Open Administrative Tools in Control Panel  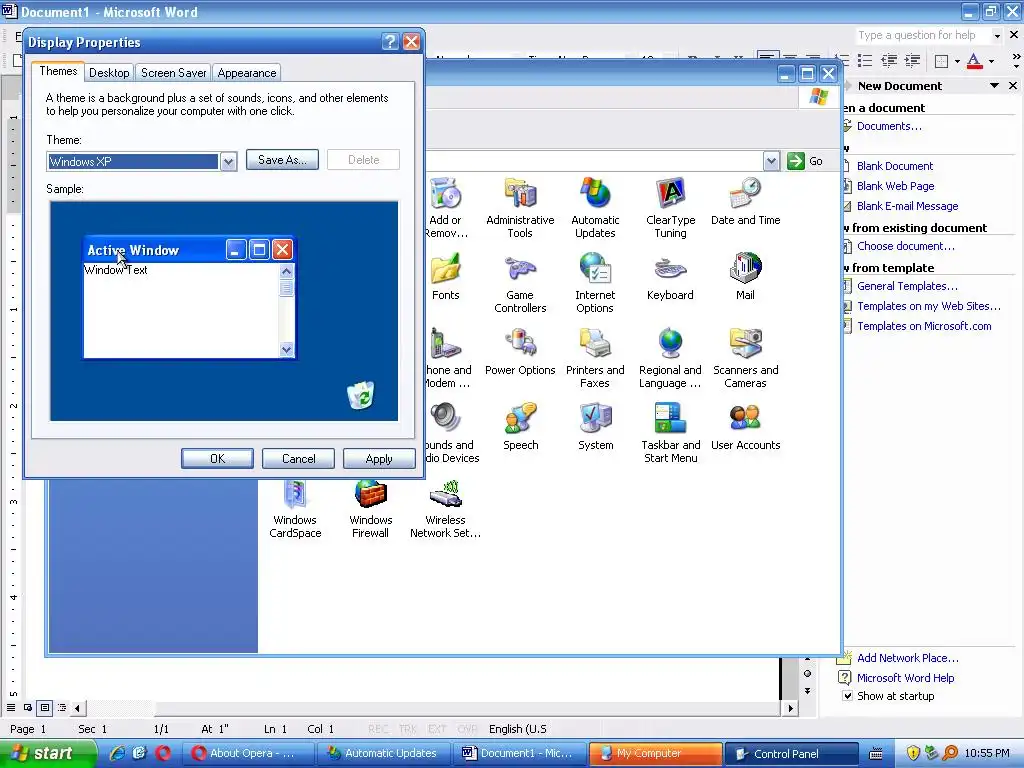pyautogui.click(x=520, y=208)
